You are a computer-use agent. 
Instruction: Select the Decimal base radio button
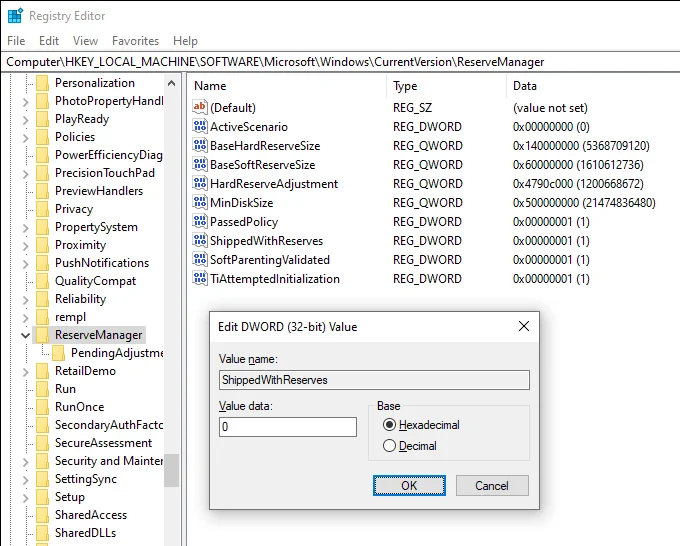coord(389,445)
